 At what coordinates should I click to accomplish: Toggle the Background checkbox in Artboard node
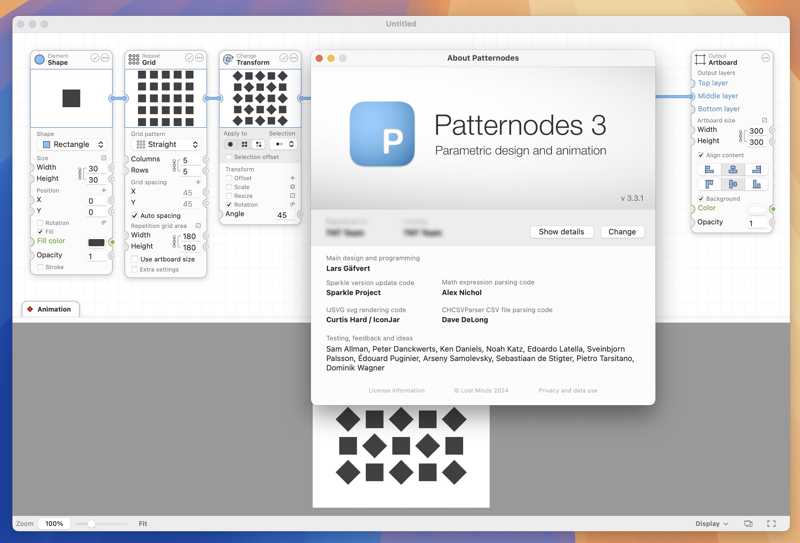tap(701, 199)
